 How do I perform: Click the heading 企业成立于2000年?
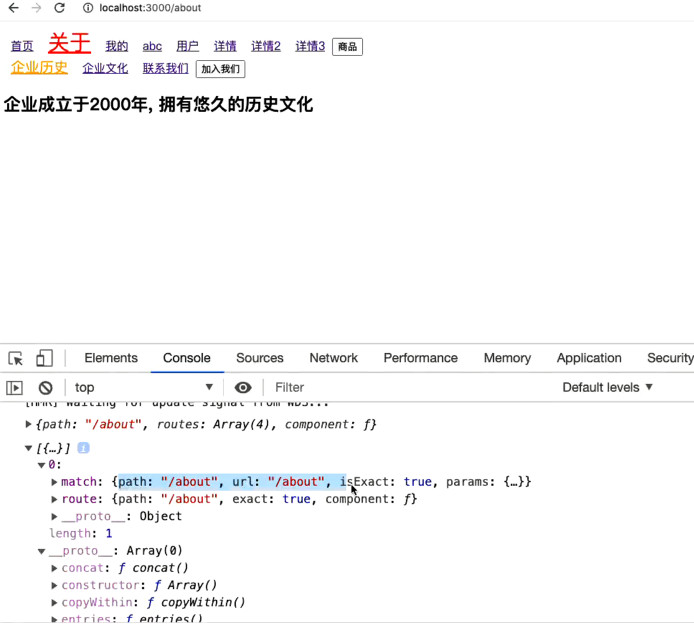[x=159, y=105]
